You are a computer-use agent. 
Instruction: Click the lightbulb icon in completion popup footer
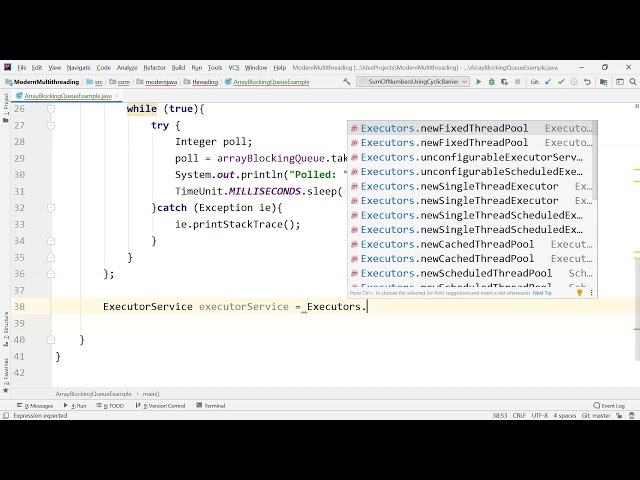580,293
